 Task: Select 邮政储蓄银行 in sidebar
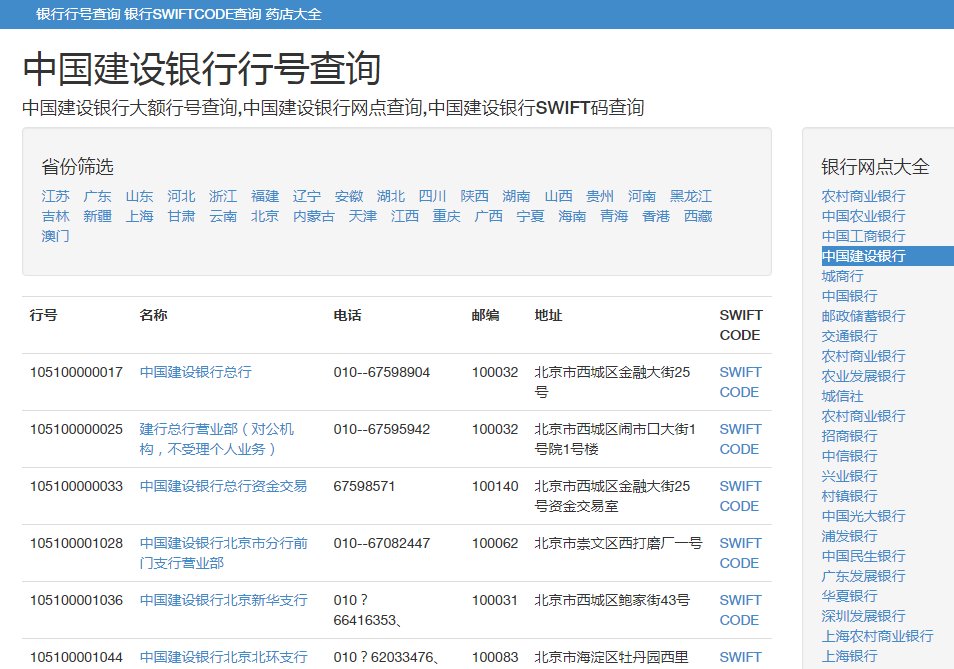pyautogui.click(x=863, y=316)
